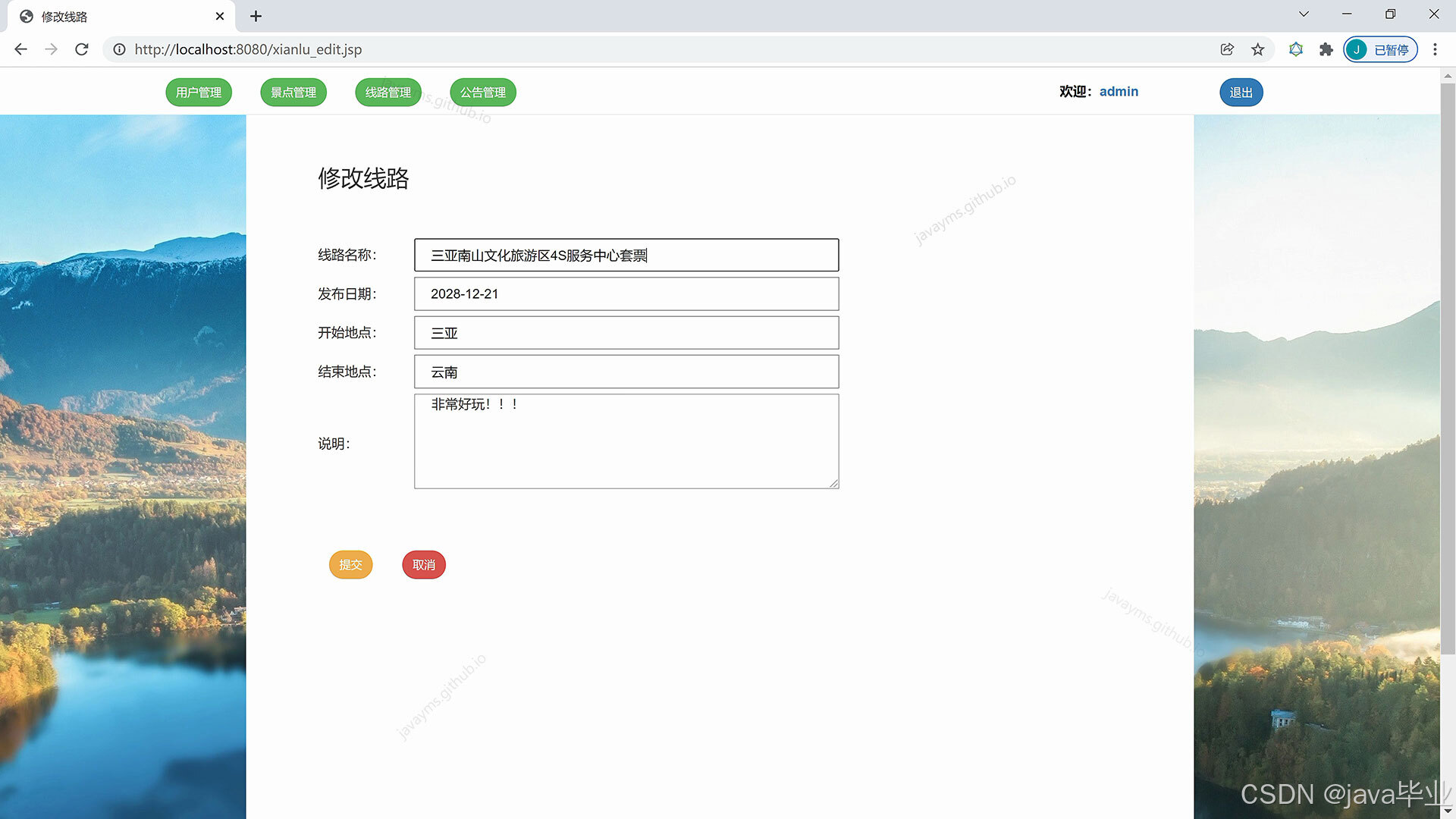The width and height of the screenshot is (1456, 819).
Task: Submit the form with 提交
Action: coord(350,565)
